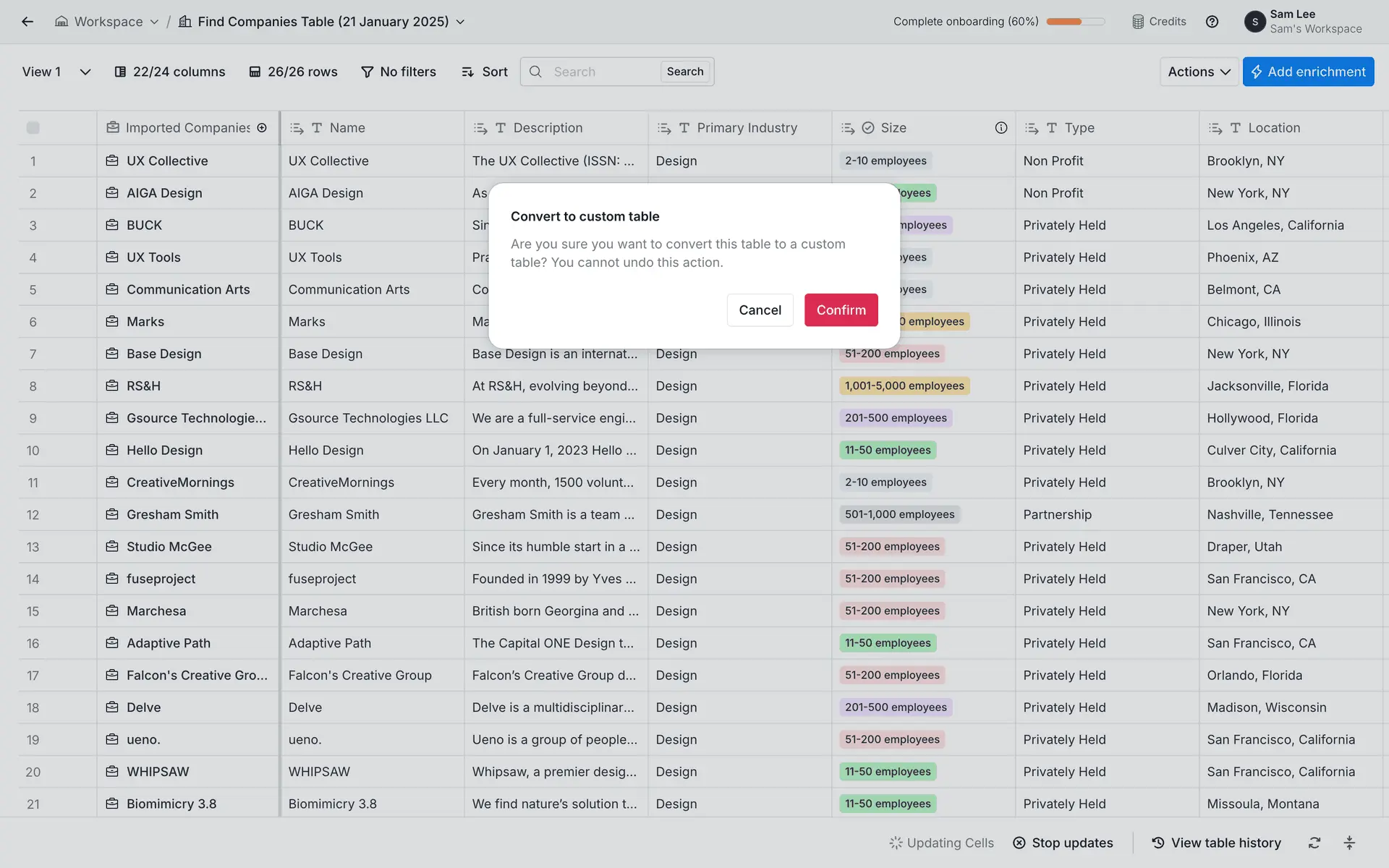Click View table history clock icon
1389x868 pixels.
pyautogui.click(x=1158, y=843)
